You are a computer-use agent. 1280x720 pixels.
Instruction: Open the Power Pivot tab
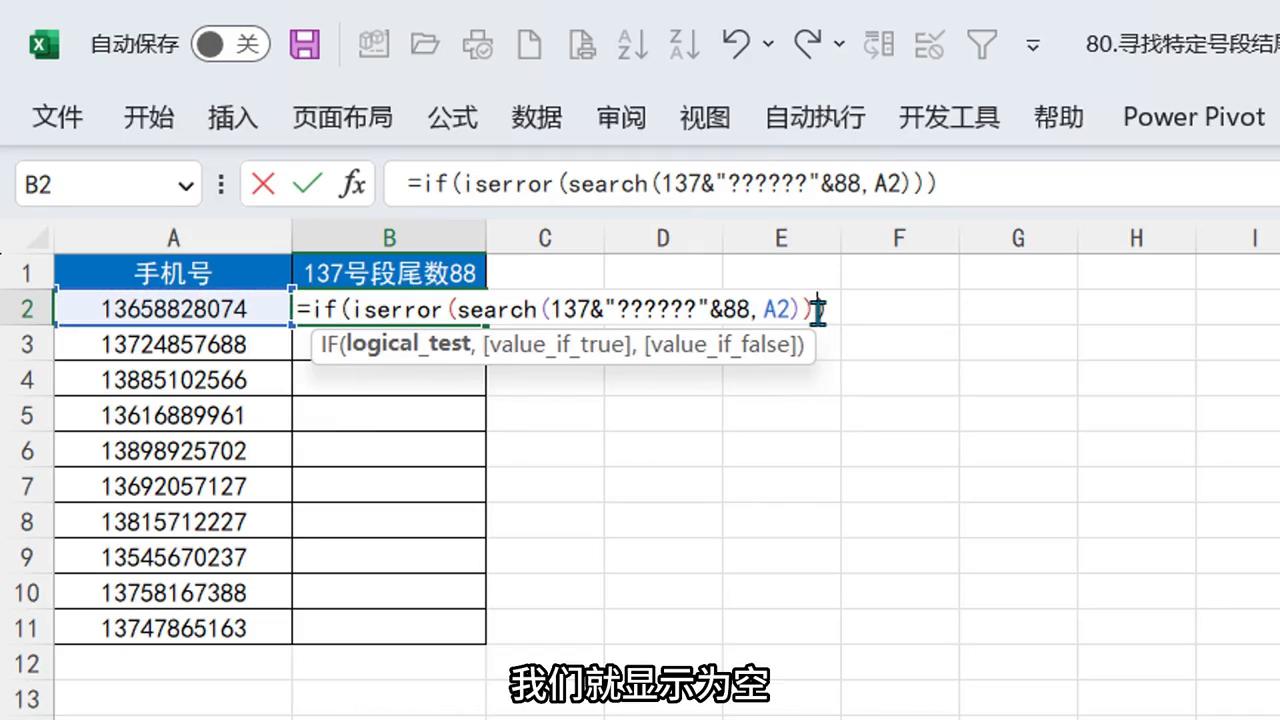[x=1193, y=117]
